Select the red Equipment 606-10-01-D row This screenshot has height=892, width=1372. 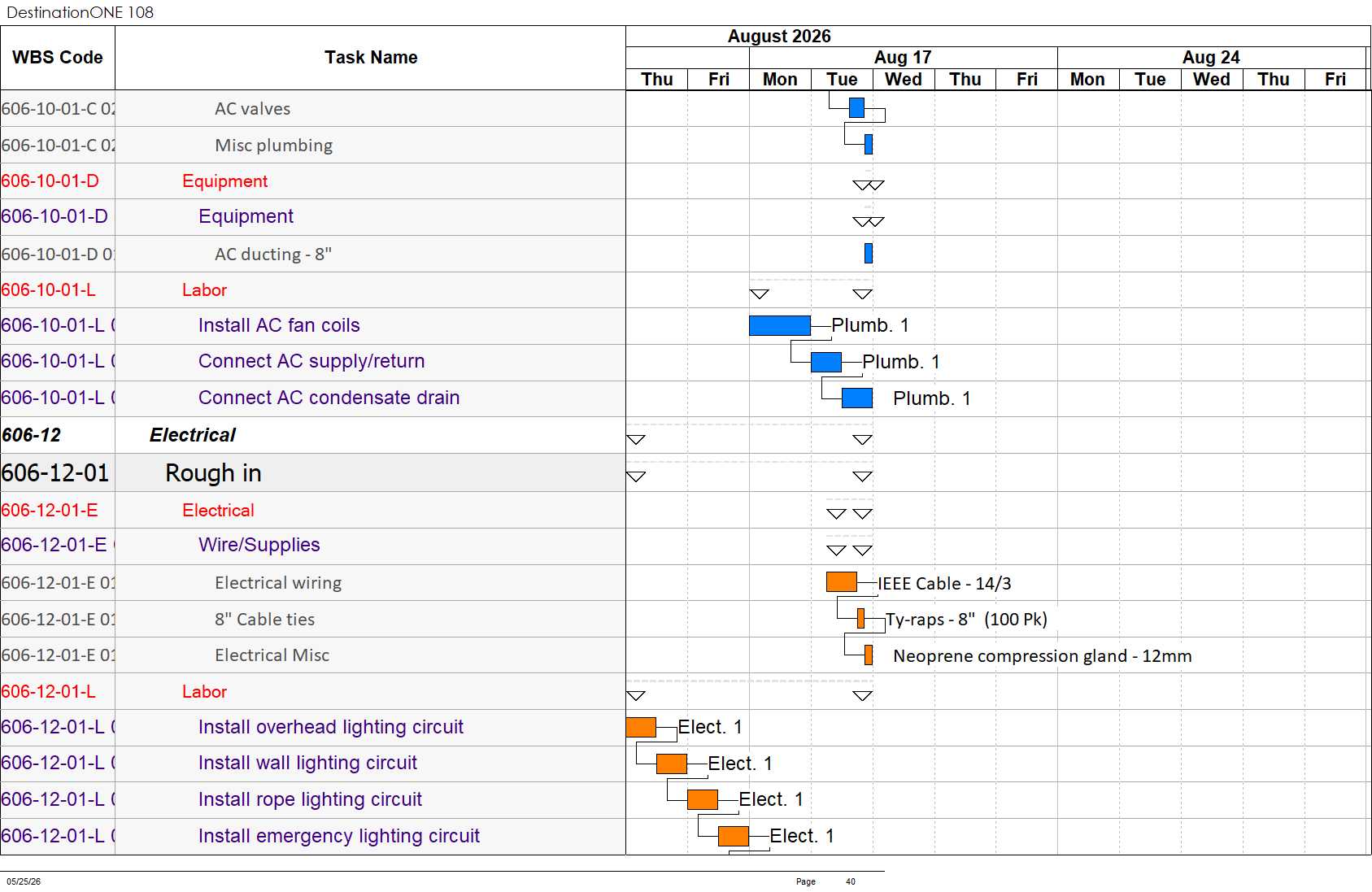click(313, 181)
